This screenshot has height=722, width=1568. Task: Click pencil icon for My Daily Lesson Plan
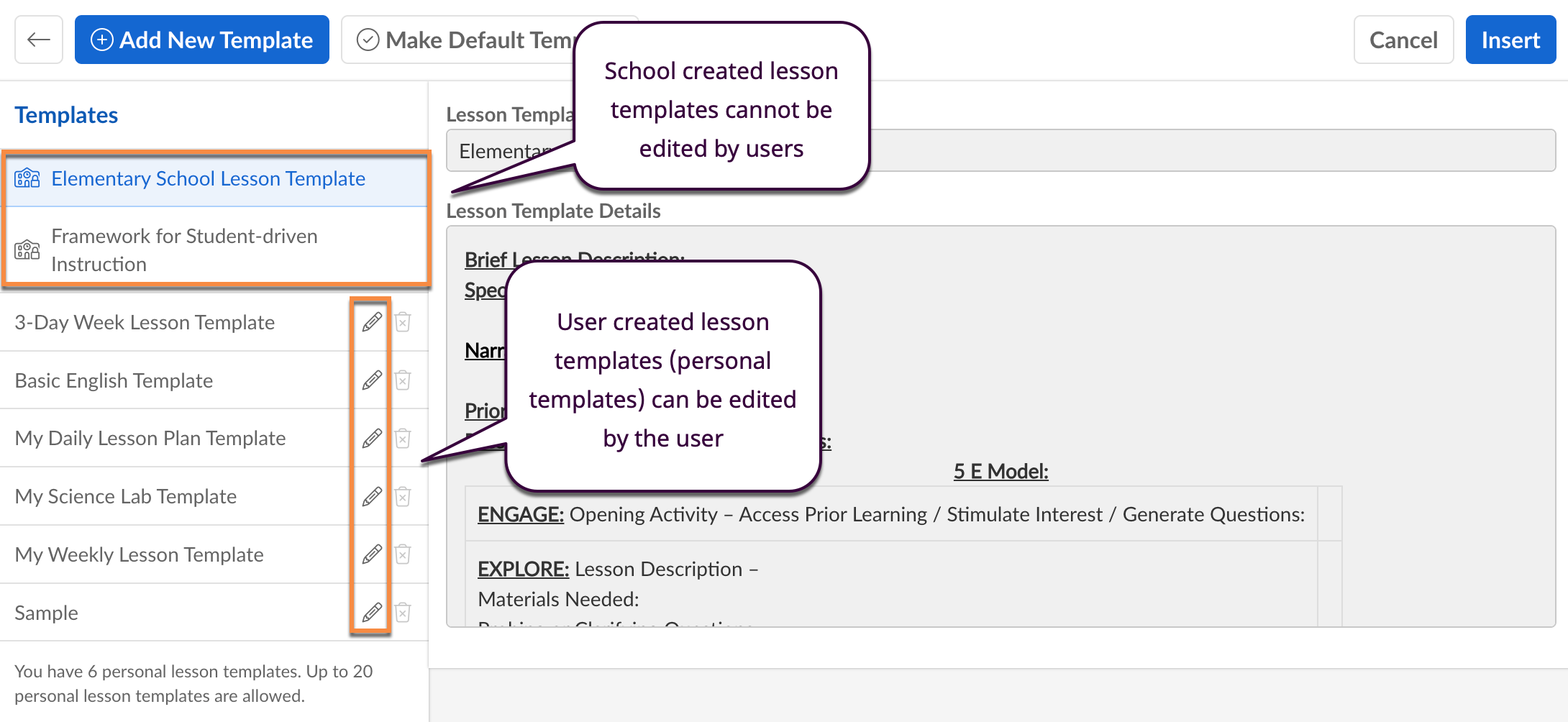[371, 438]
